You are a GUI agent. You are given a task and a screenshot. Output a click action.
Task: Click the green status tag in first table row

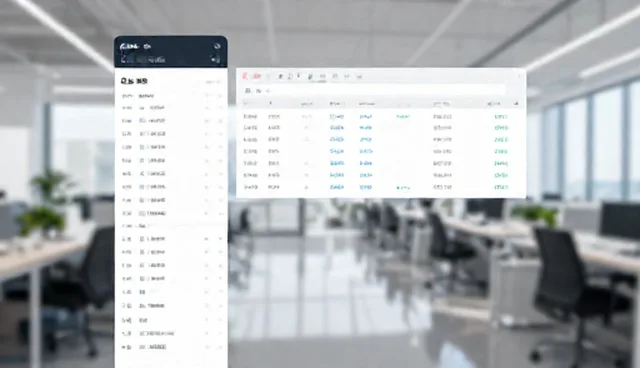point(403,117)
